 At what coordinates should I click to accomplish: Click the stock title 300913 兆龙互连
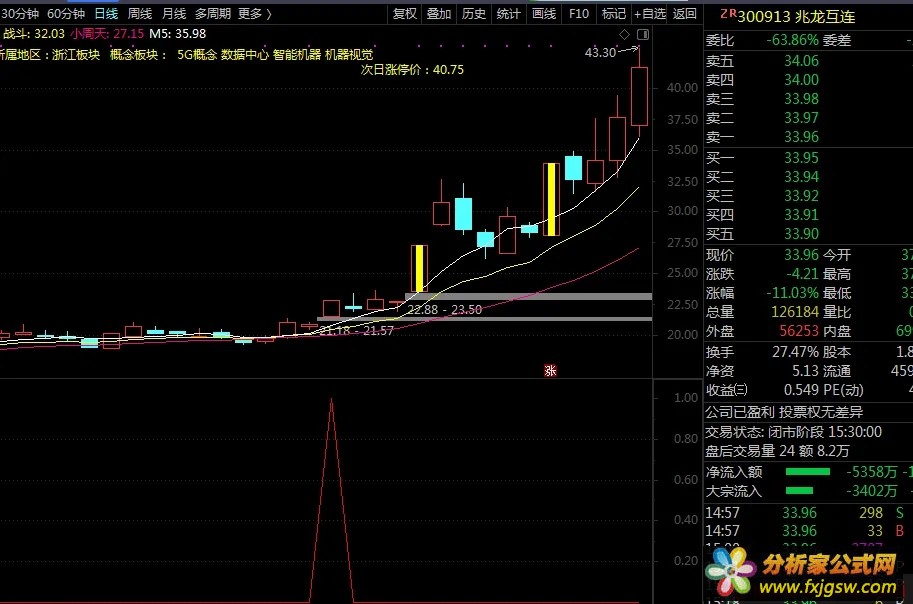click(796, 16)
